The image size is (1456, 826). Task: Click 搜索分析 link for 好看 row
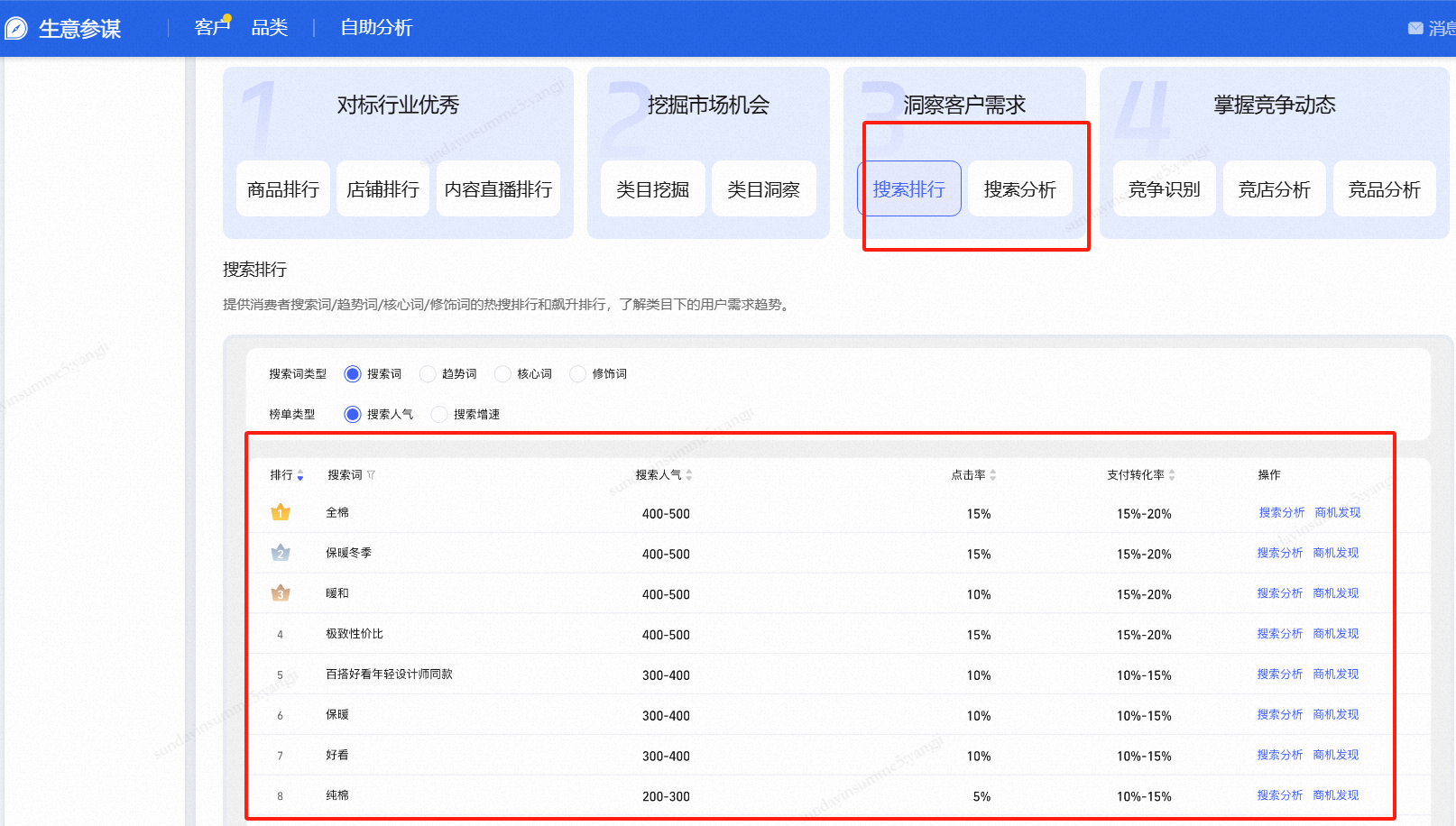pos(1279,755)
